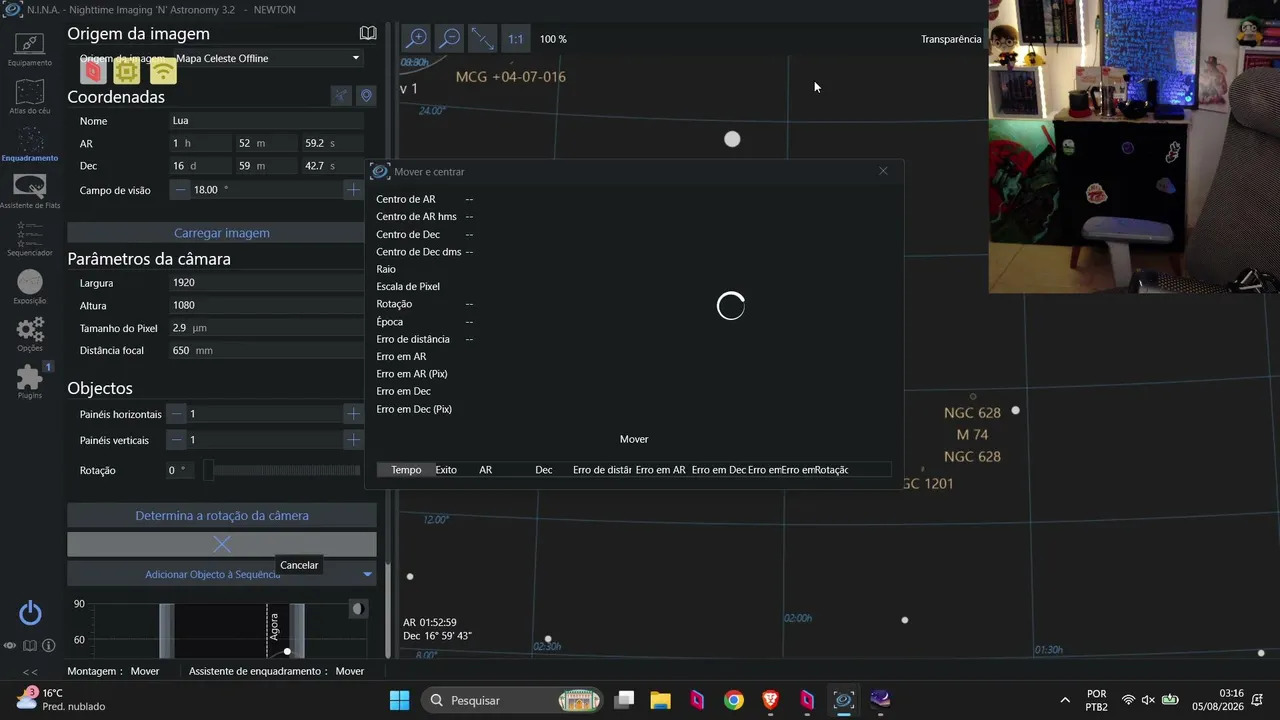The height and width of the screenshot is (720, 1280).
Task: Click the location pin icon by Coordenadas
Action: [x=366, y=95]
